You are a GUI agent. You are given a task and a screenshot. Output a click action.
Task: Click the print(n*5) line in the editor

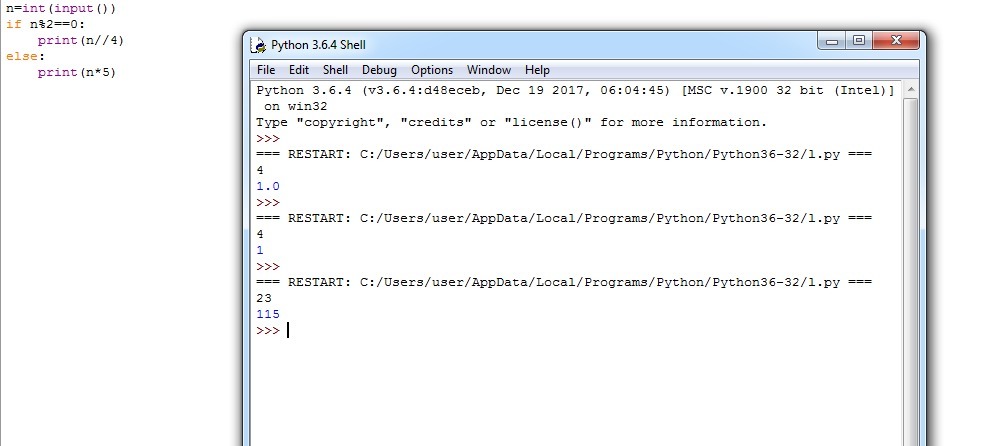[x=80, y=72]
